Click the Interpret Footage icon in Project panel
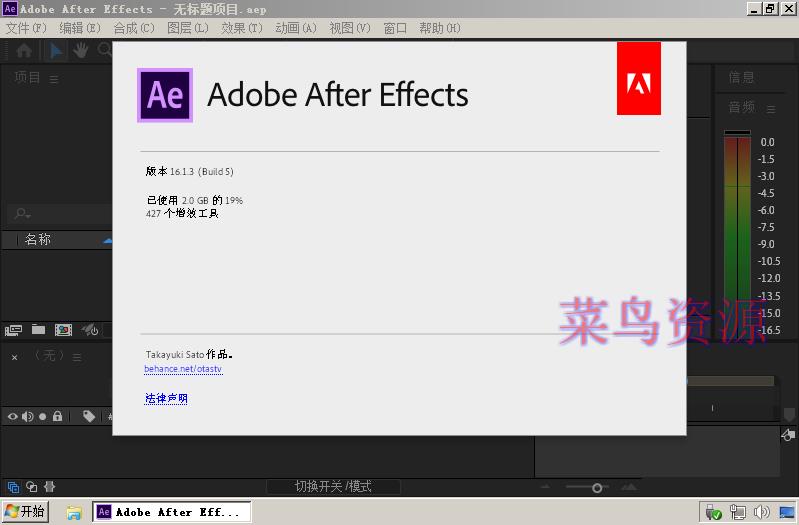The width and height of the screenshot is (799, 525). coord(13,330)
